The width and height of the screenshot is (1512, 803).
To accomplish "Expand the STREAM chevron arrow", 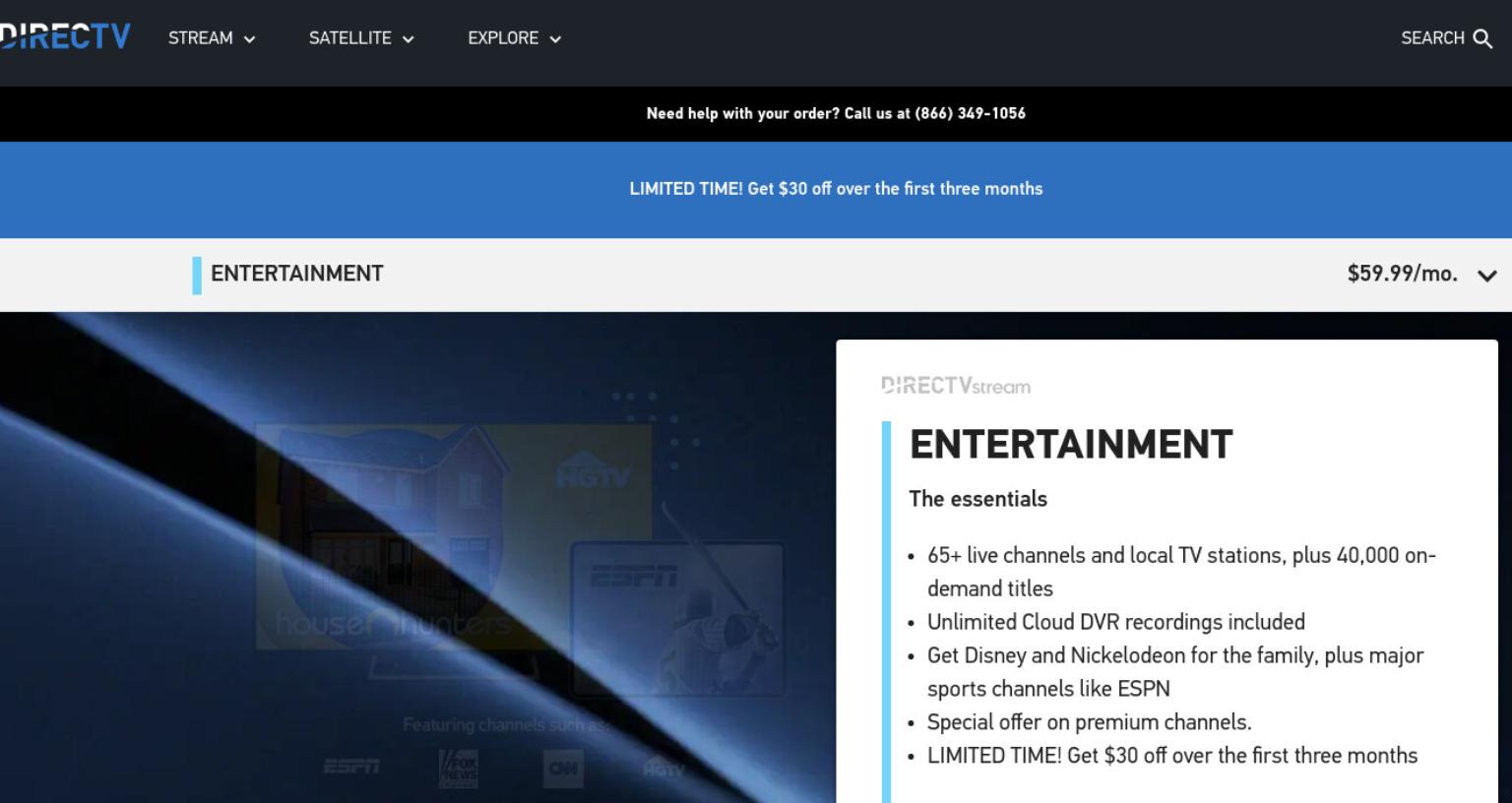I will (249, 39).
